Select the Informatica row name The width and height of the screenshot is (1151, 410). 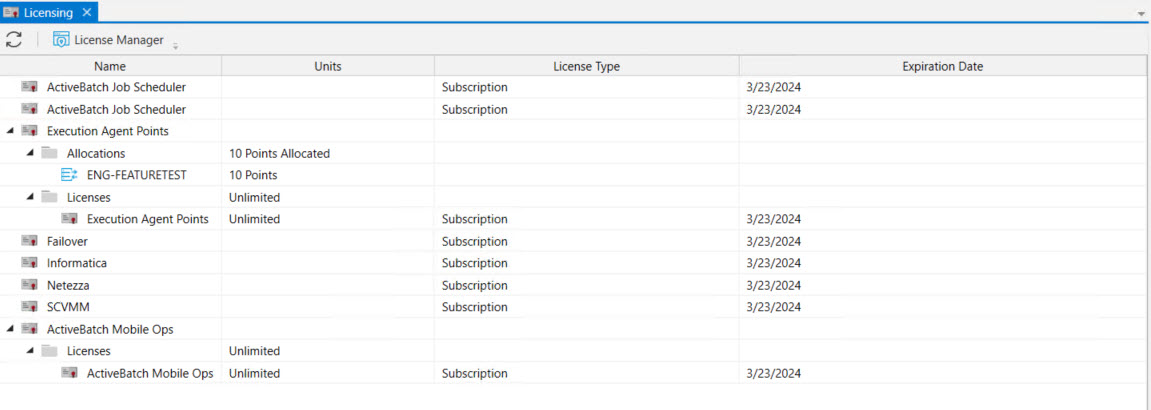pos(77,263)
